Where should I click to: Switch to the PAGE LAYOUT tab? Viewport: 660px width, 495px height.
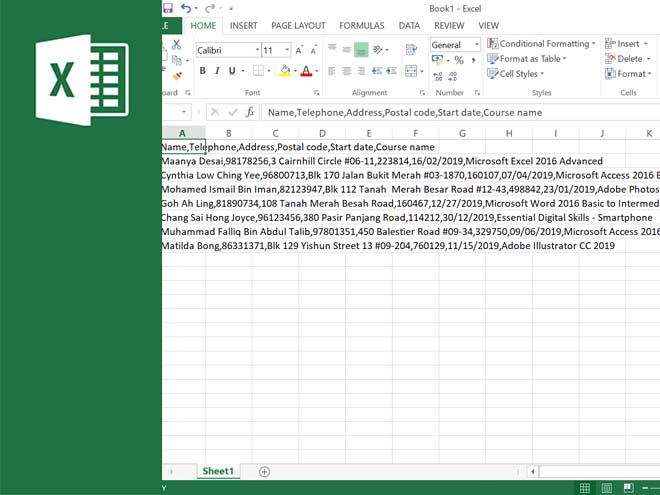(x=297, y=25)
